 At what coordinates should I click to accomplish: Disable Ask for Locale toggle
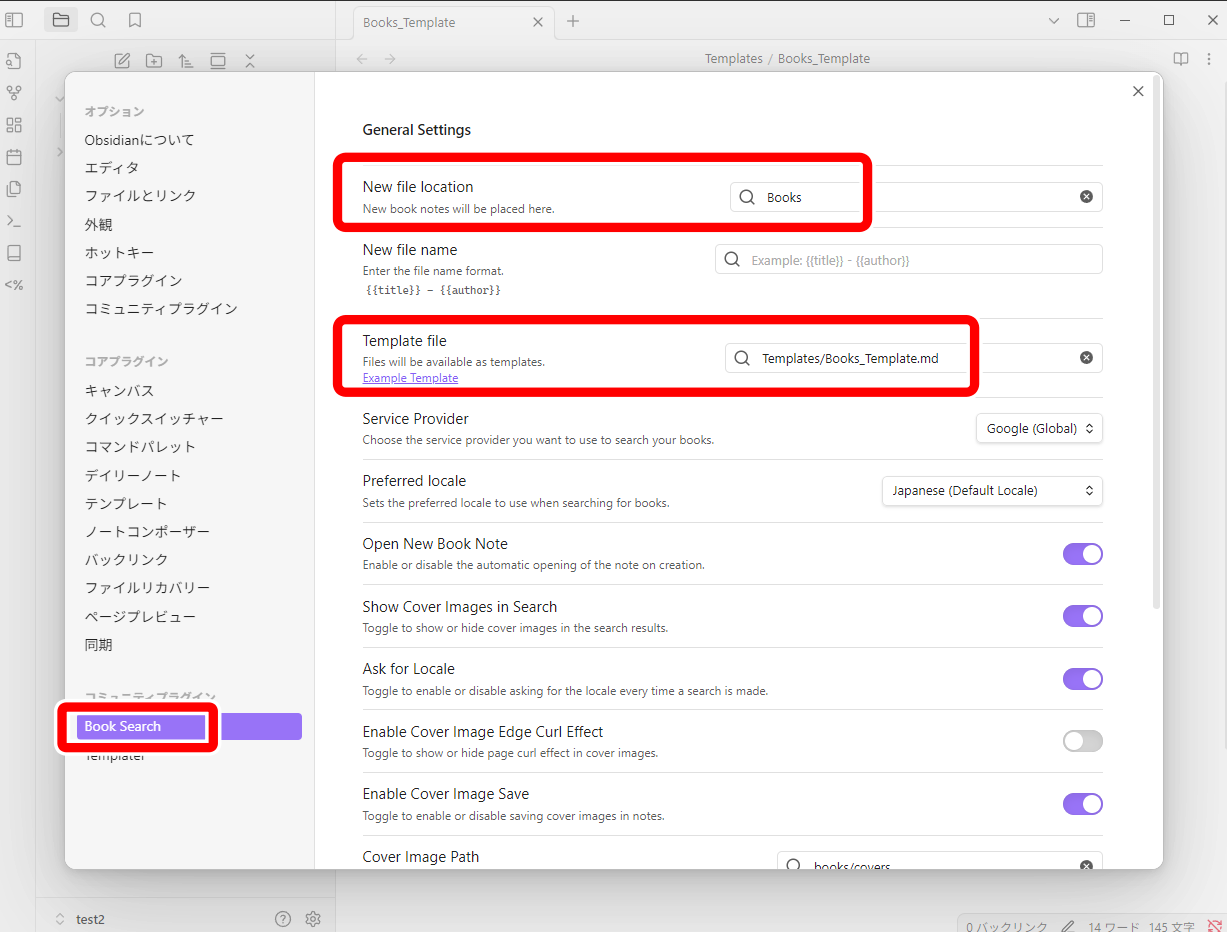pos(1082,679)
